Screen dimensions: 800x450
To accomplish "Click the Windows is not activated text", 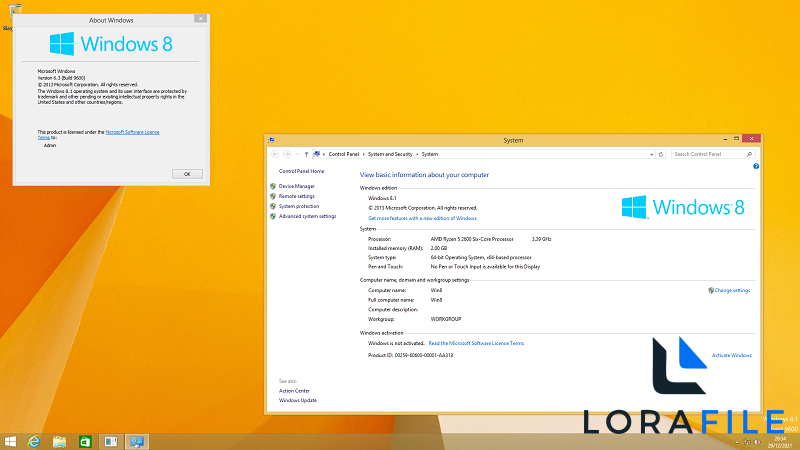I will (396, 343).
